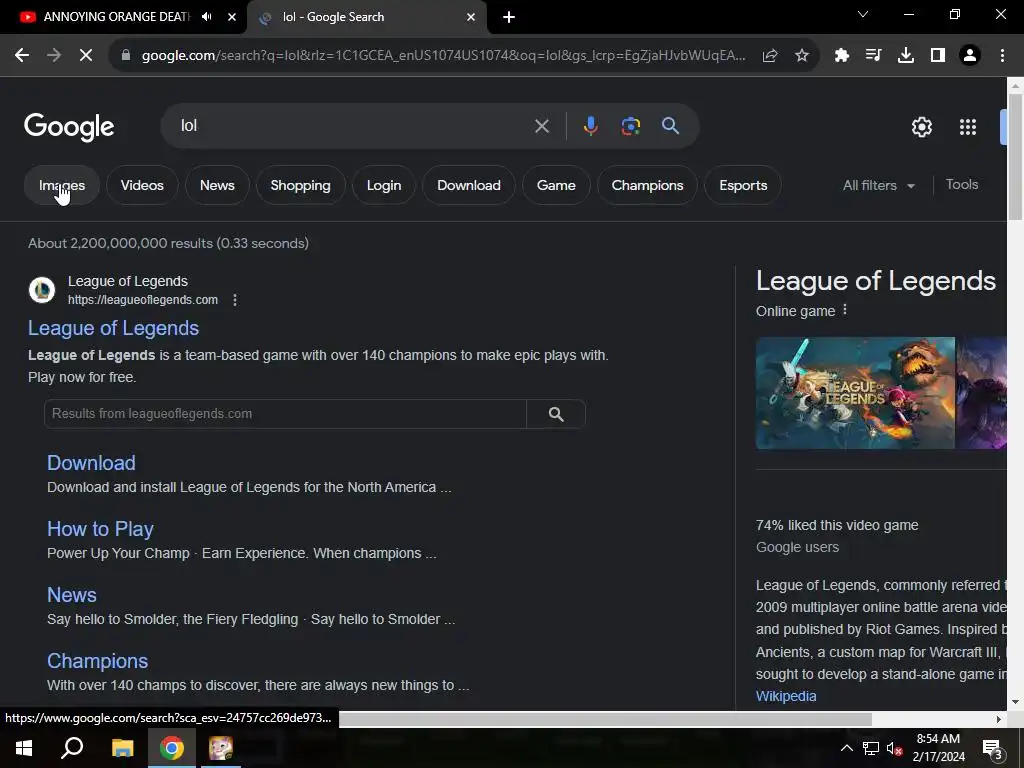Apply the Login filter chip
Viewport: 1024px width, 768px height.
[384, 185]
